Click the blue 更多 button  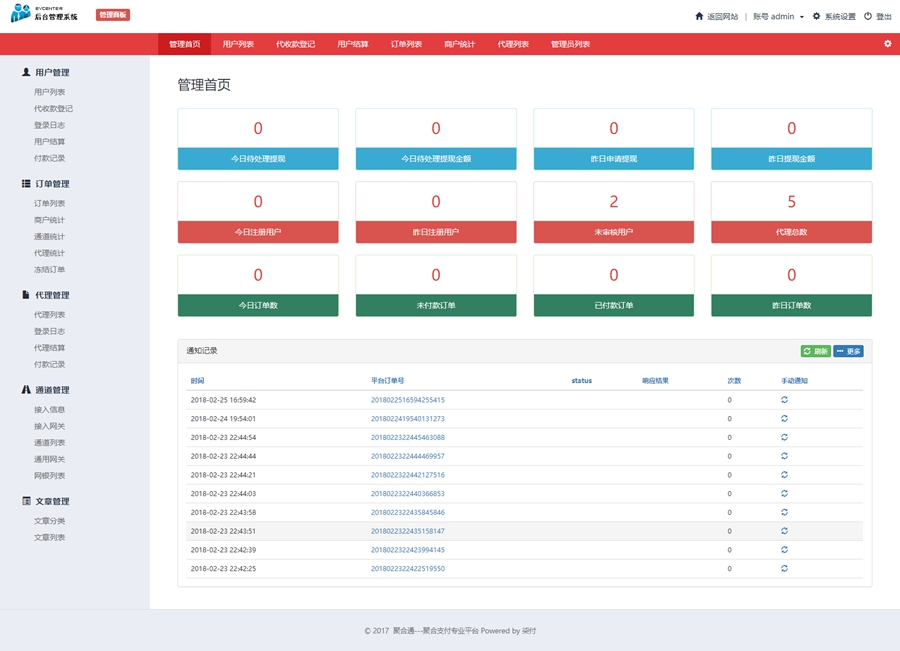click(x=848, y=351)
